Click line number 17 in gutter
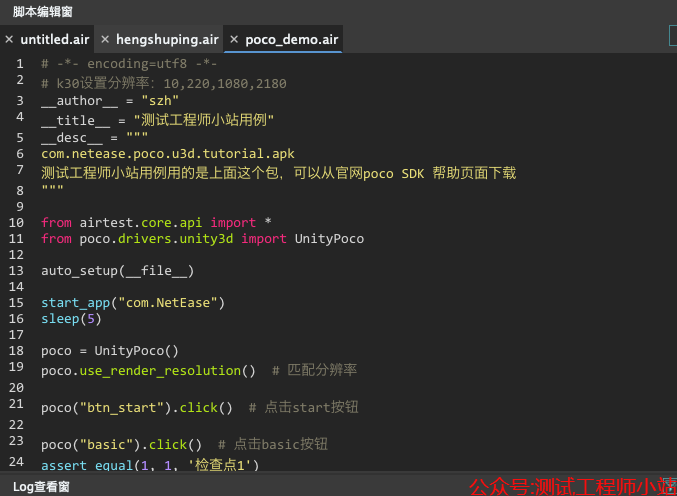This screenshot has height=496, width=677. (x=16, y=335)
